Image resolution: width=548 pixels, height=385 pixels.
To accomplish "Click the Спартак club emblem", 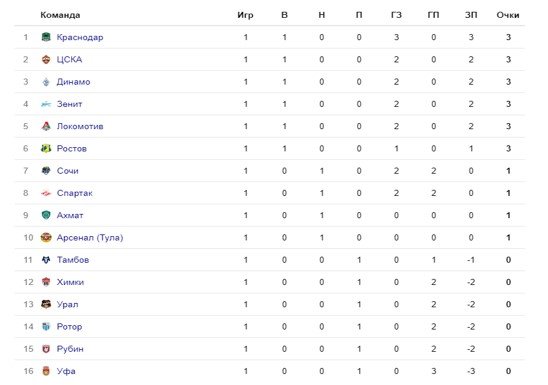I will tap(46, 193).
